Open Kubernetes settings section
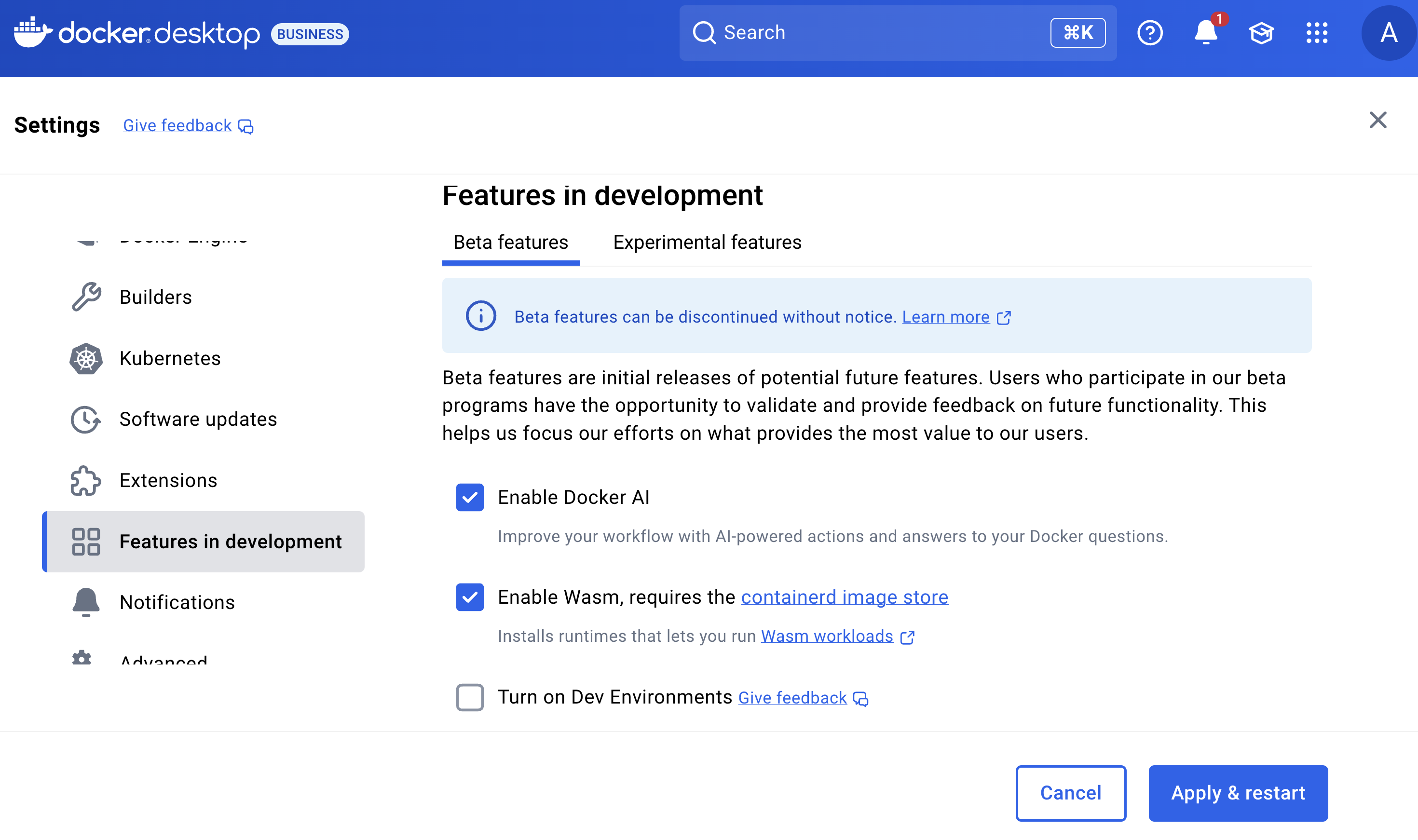The height and width of the screenshot is (840, 1418). 203,358
